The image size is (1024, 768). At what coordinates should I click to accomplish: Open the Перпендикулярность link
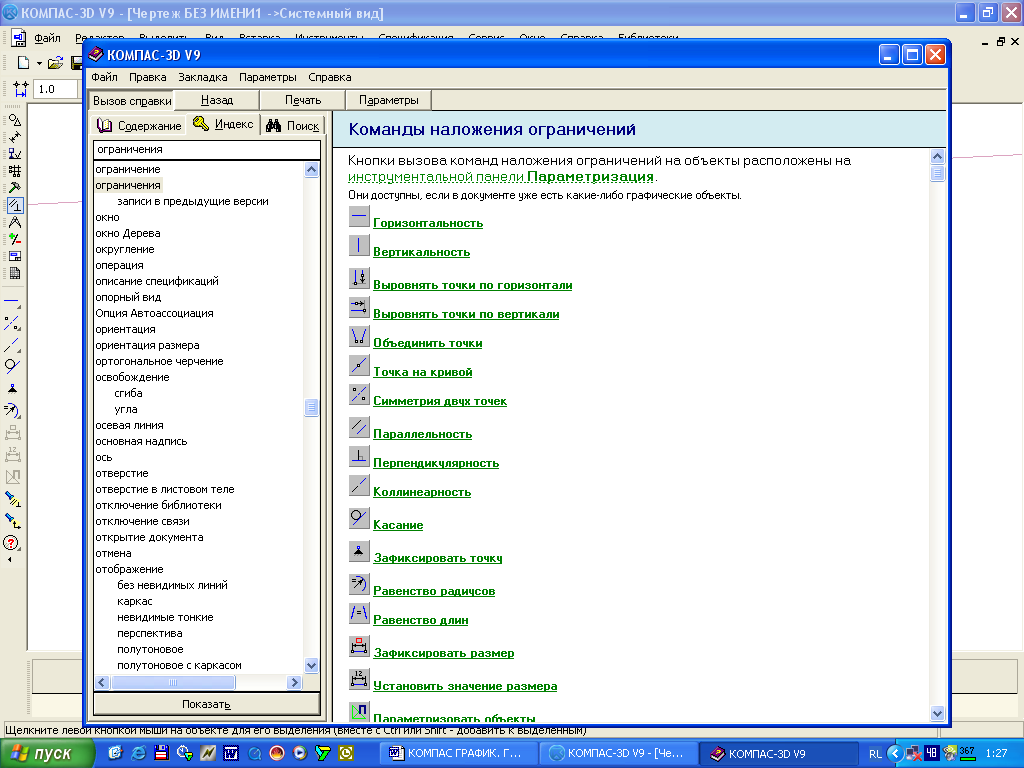coord(436,462)
